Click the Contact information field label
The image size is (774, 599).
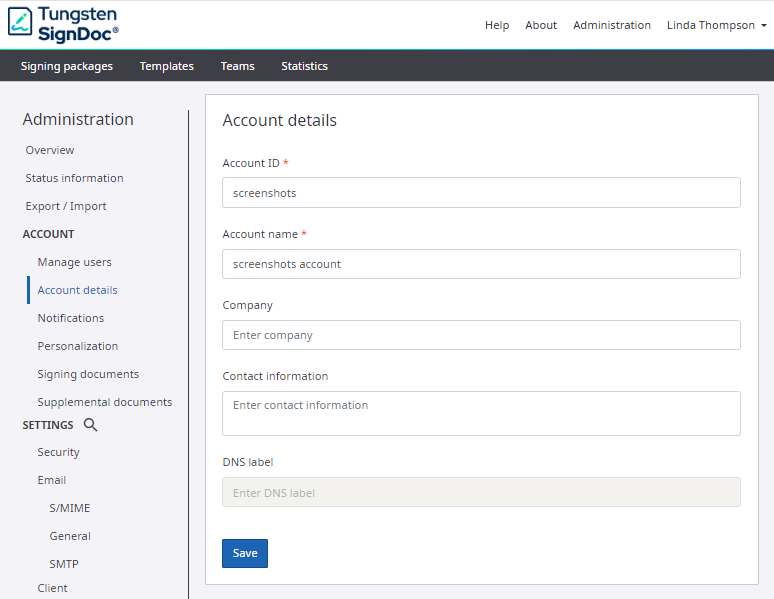pyautogui.click(x=275, y=376)
